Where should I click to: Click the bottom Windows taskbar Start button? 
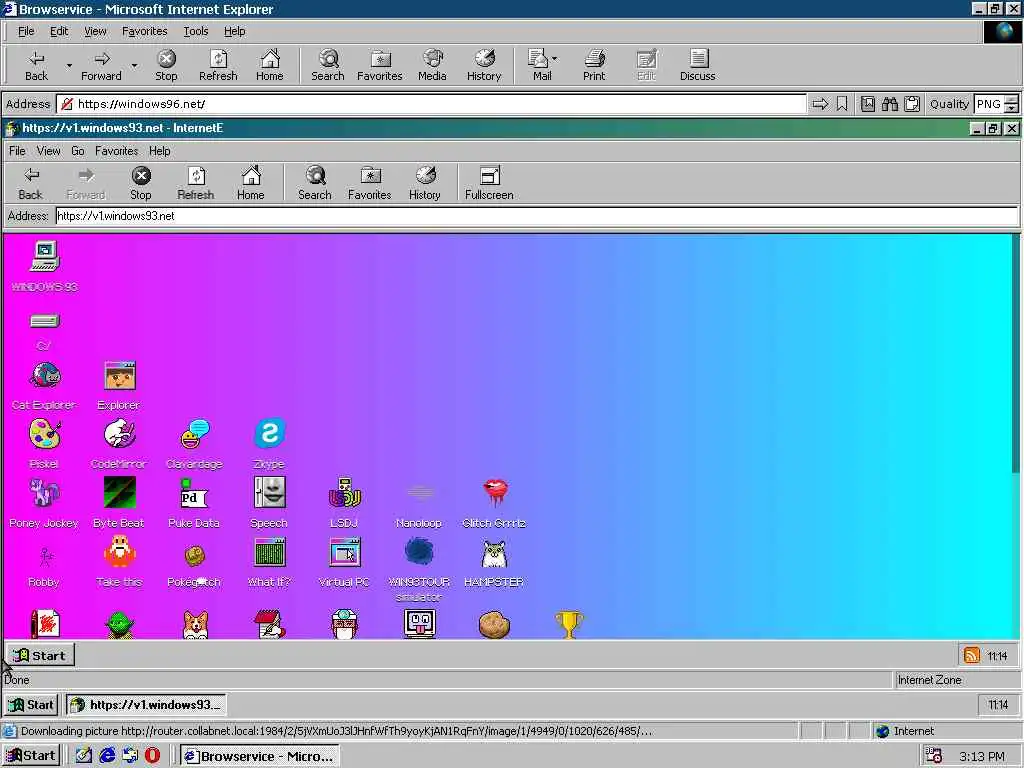point(31,756)
